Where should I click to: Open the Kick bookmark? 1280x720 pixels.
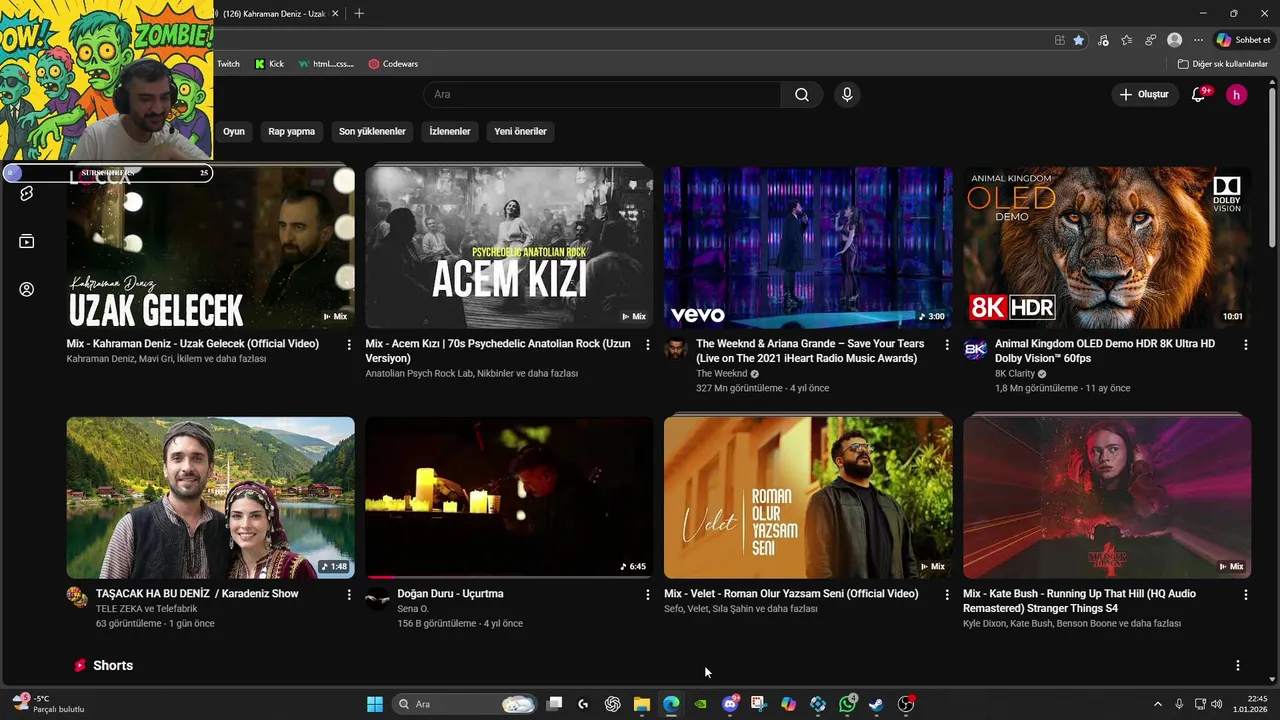pos(269,64)
